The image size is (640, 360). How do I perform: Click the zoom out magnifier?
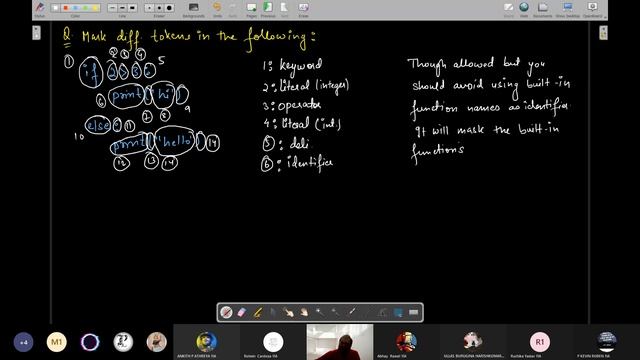pyautogui.click(x=336, y=313)
